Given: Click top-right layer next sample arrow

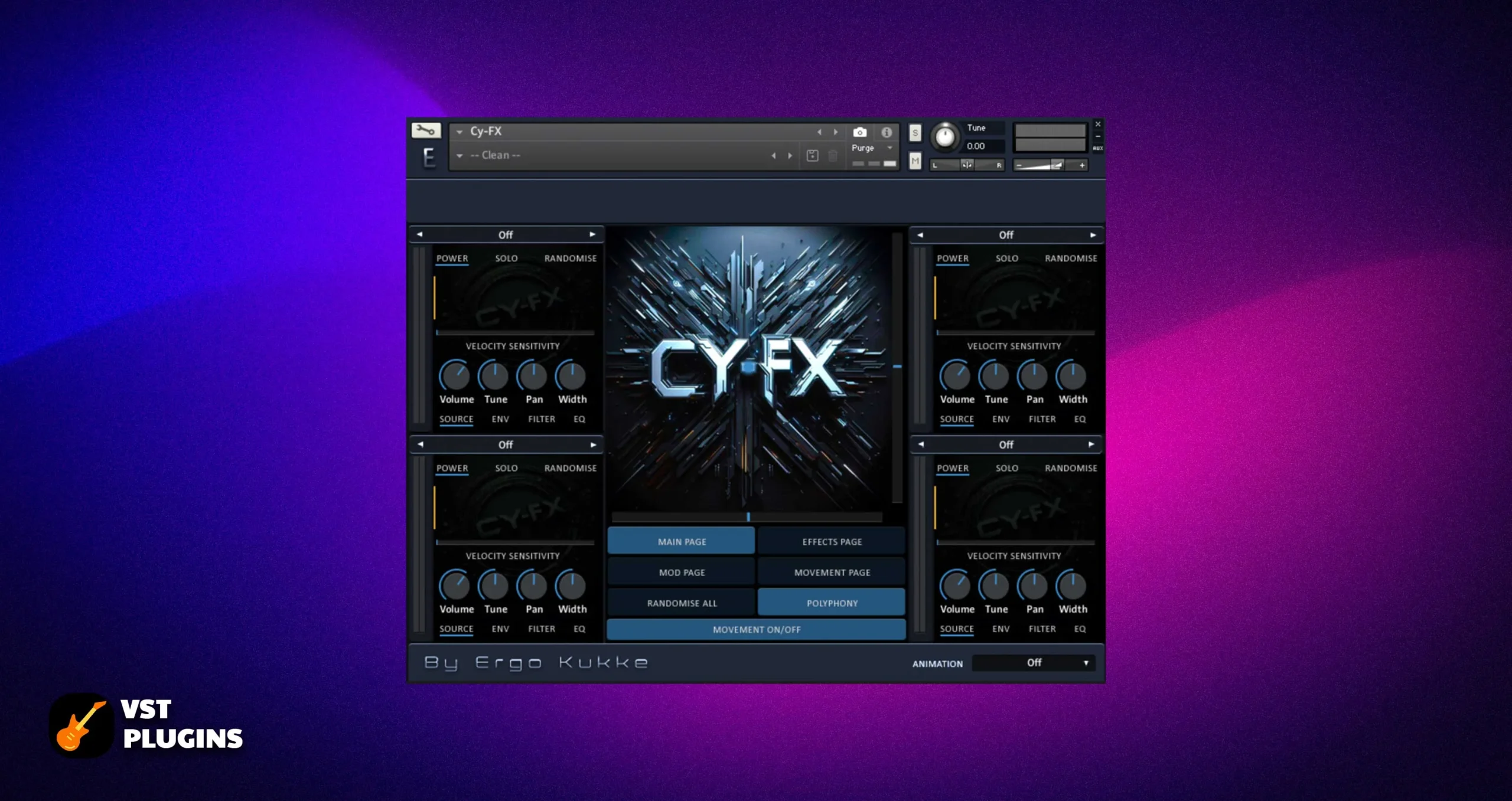Looking at the screenshot, I should (1093, 235).
